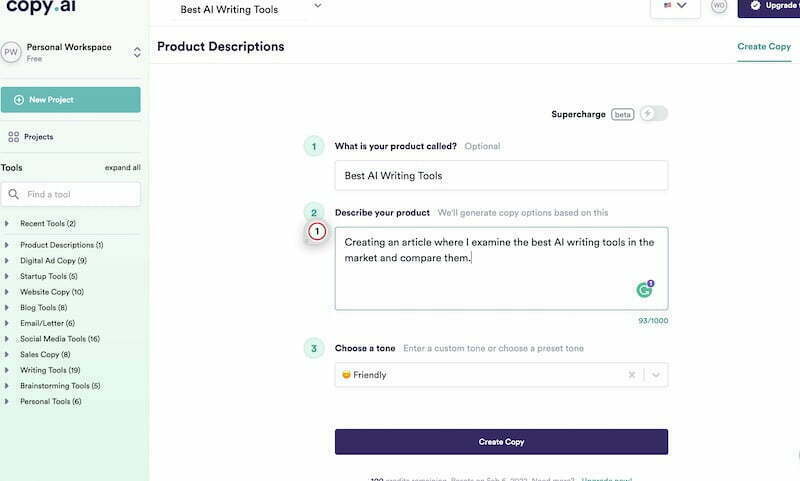Click the dark Create Copy button
Viewport: 800px width, 481px height.
pyautogui.click(x=501, y=442)
